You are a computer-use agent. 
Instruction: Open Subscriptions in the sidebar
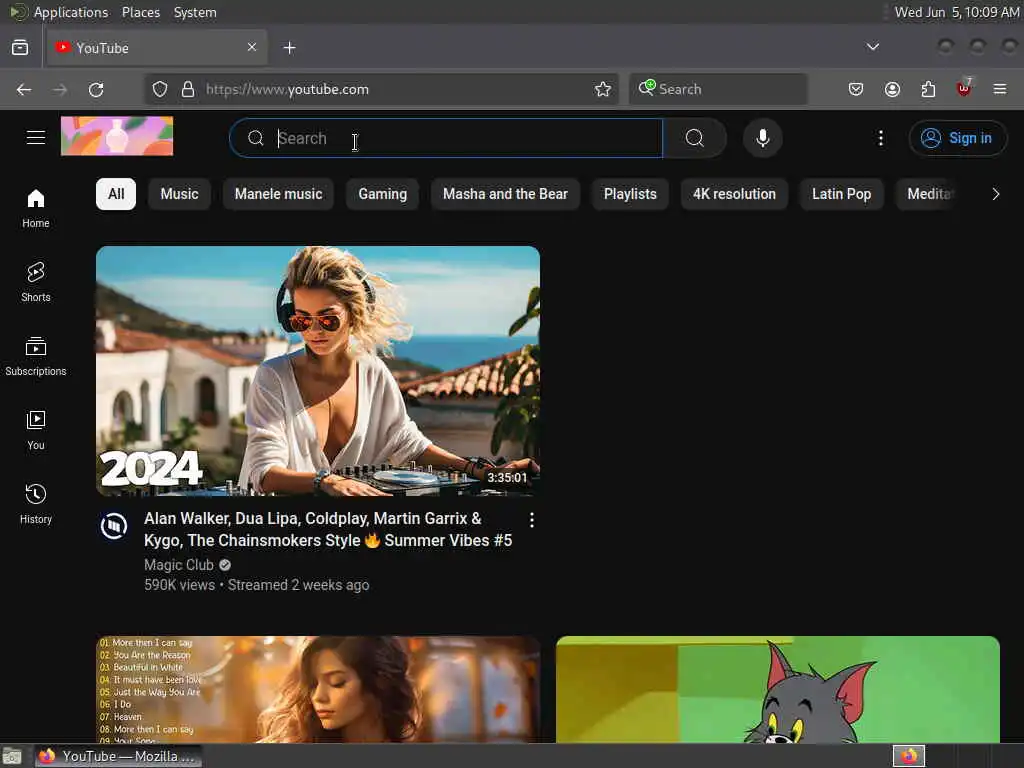36,356
